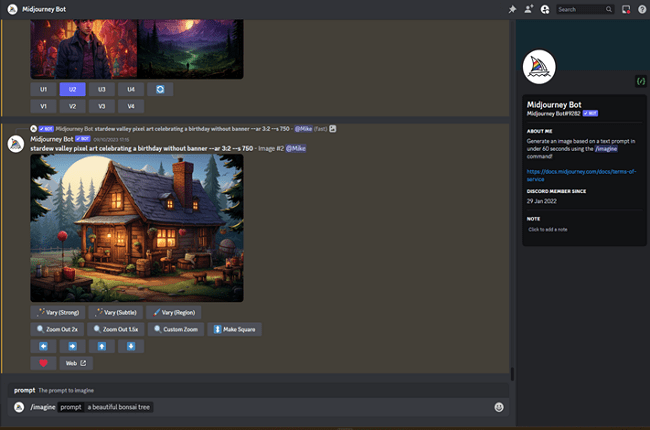Click the Make Square button
Image resolution: width=650 pixels, height=430 pixels.
[x=234, y=329]
